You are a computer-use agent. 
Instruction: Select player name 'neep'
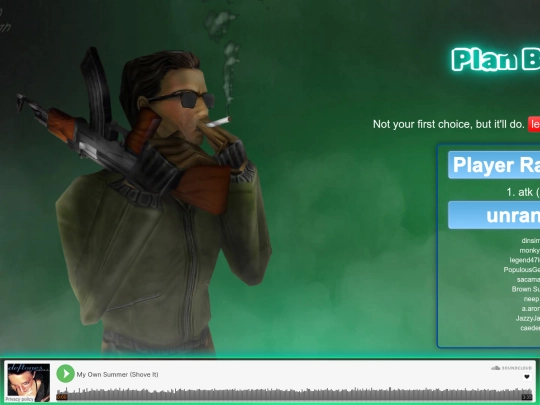click(x=531, y=299)
